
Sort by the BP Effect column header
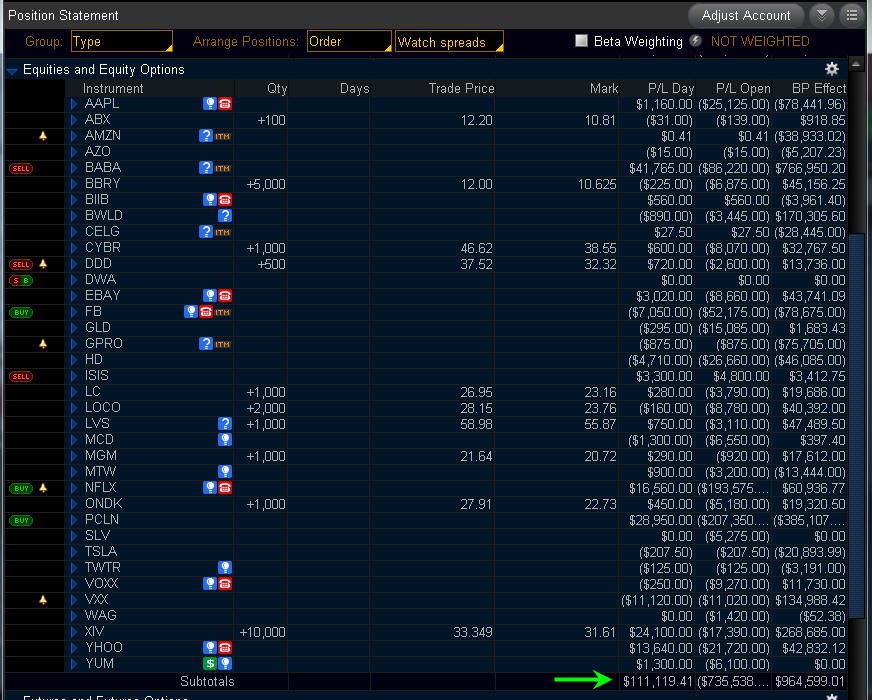819,88
